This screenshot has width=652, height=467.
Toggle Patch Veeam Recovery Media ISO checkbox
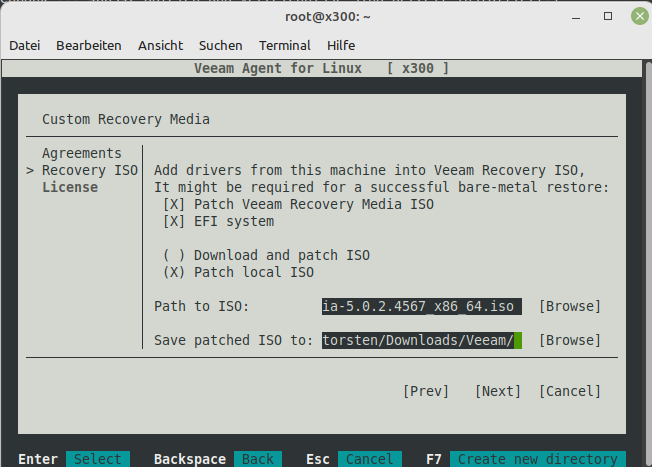298,204
